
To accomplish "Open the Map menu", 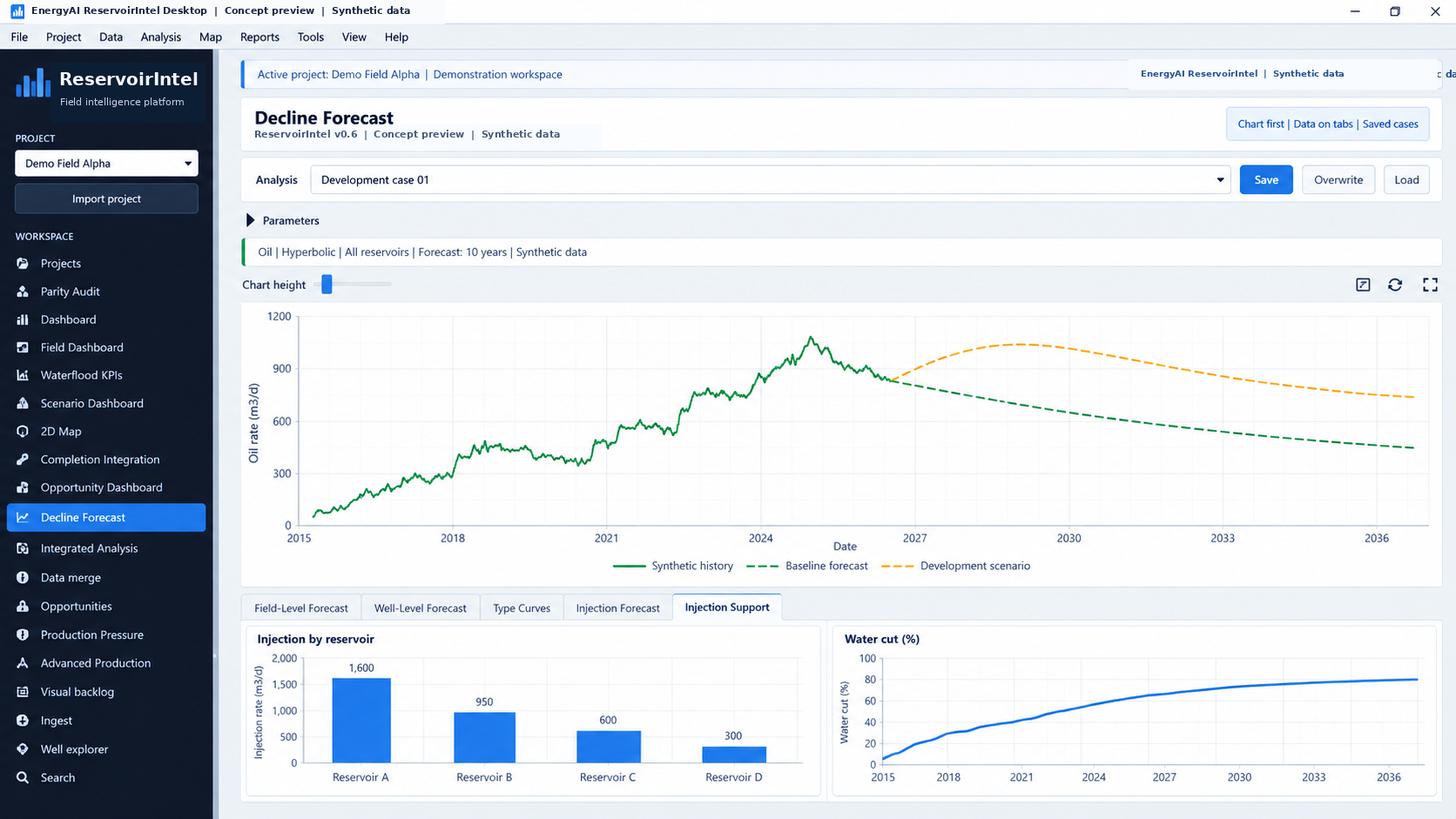I will click(211, 37).
